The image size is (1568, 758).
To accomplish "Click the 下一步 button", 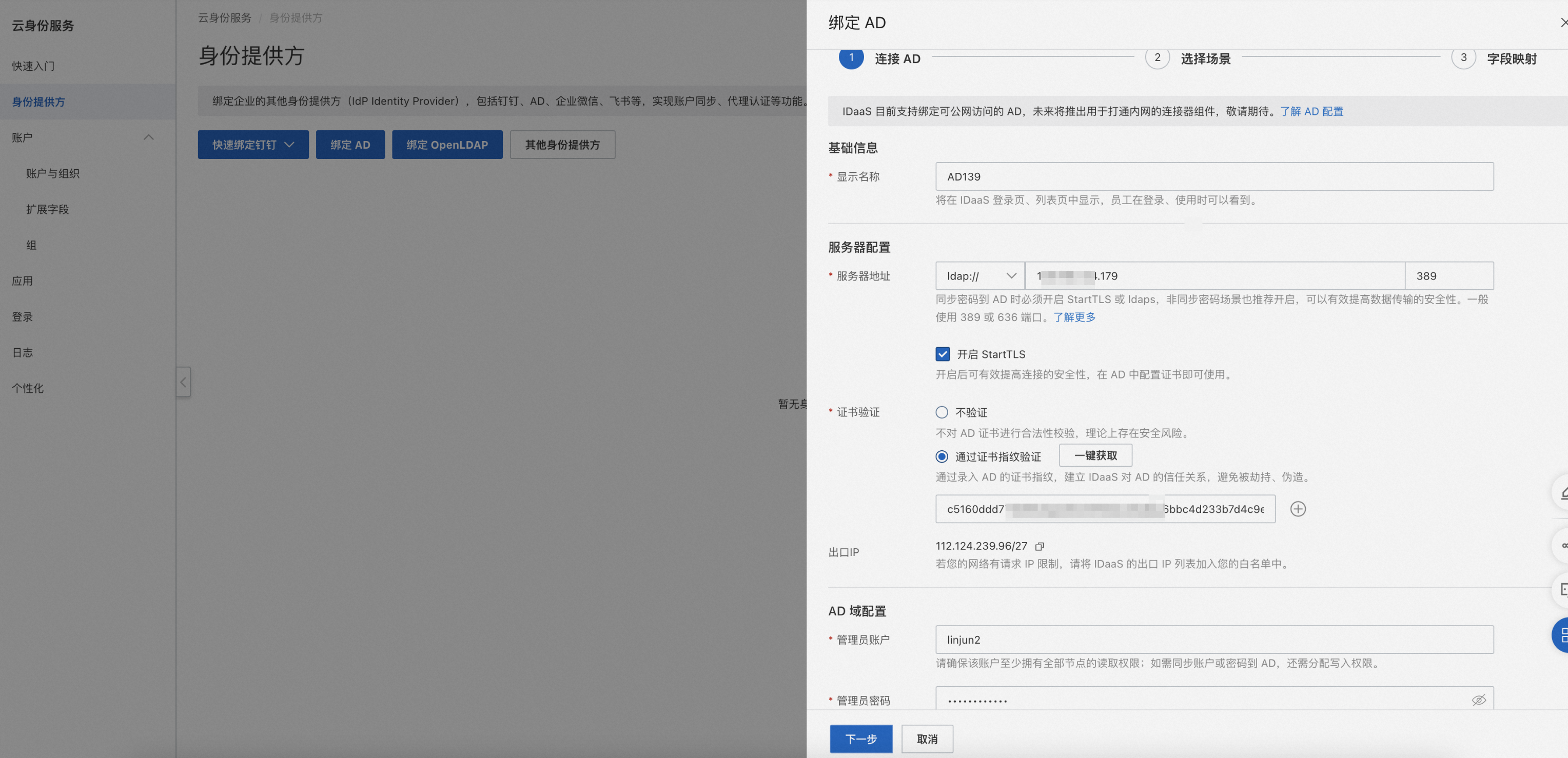I will pos(860,739).
